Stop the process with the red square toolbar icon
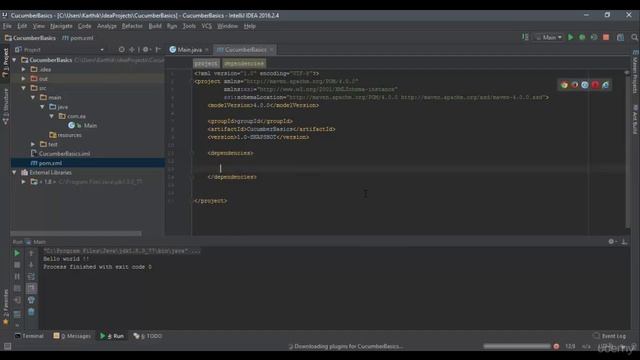Image resolution: width=640 pixels, height=360 pixels. click(606, 37)
